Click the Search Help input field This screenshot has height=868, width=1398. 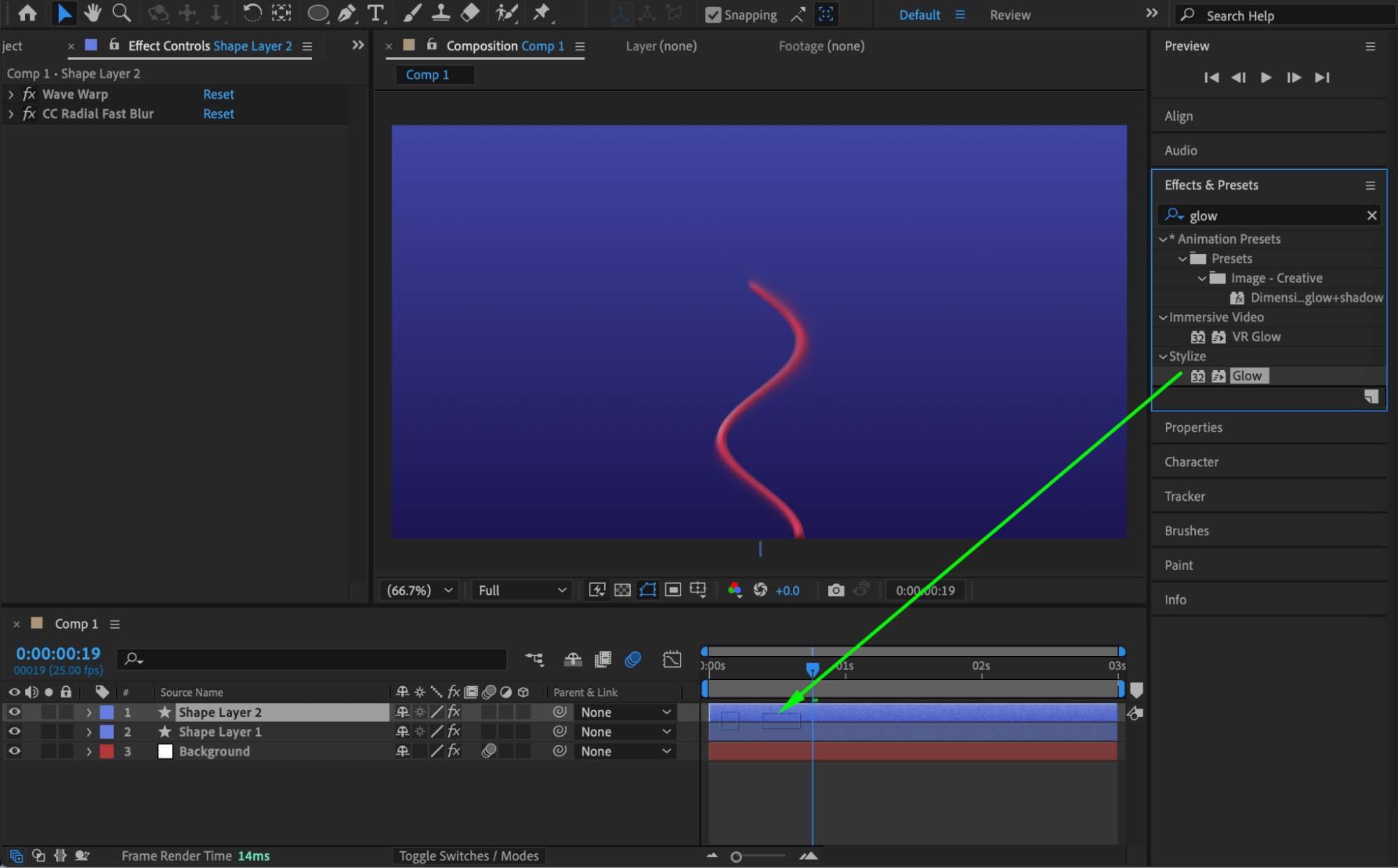tap(1285, 15)
